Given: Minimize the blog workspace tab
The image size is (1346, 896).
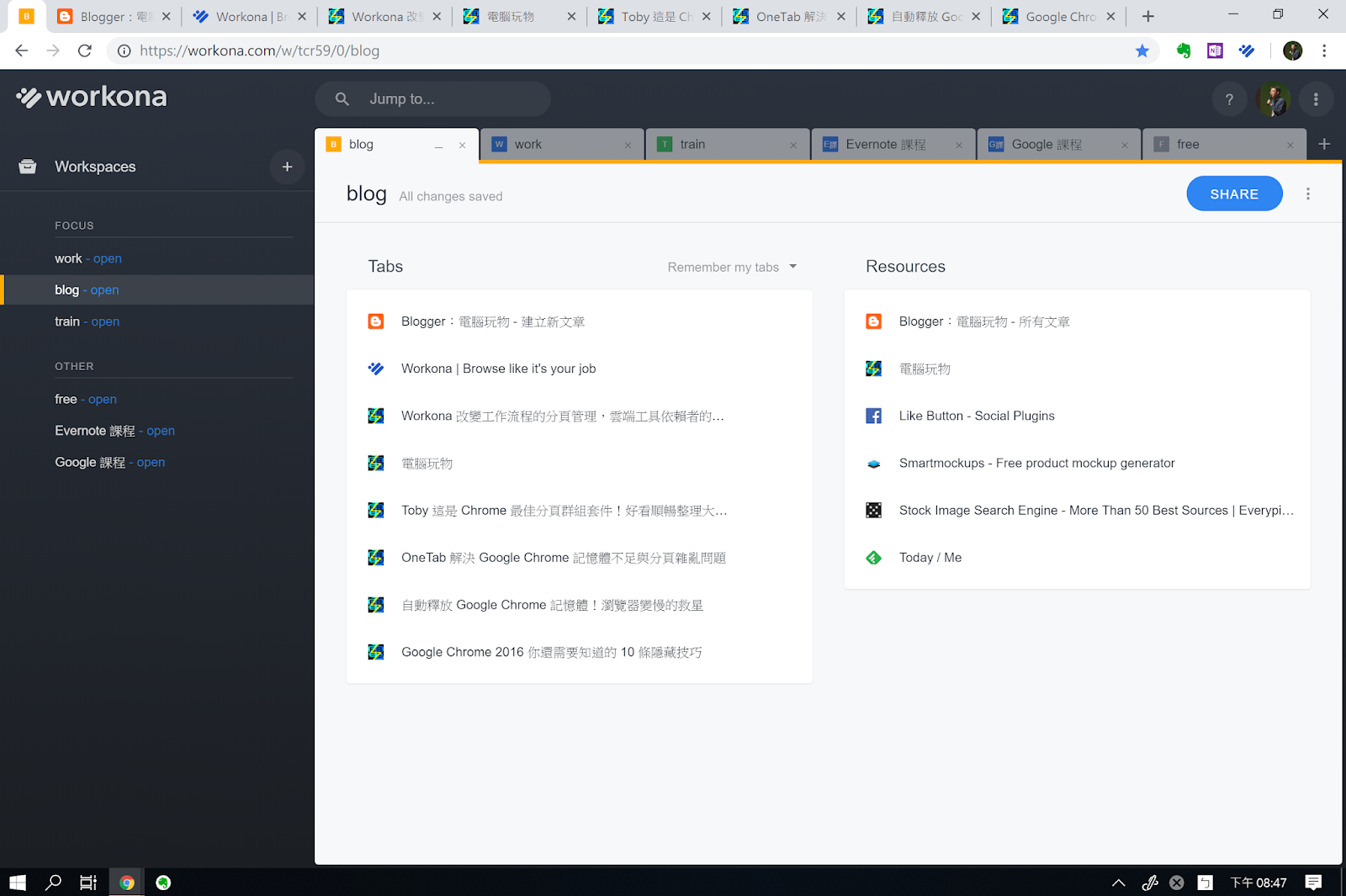Looking at the screenshot, I should [x=438, y=146].
